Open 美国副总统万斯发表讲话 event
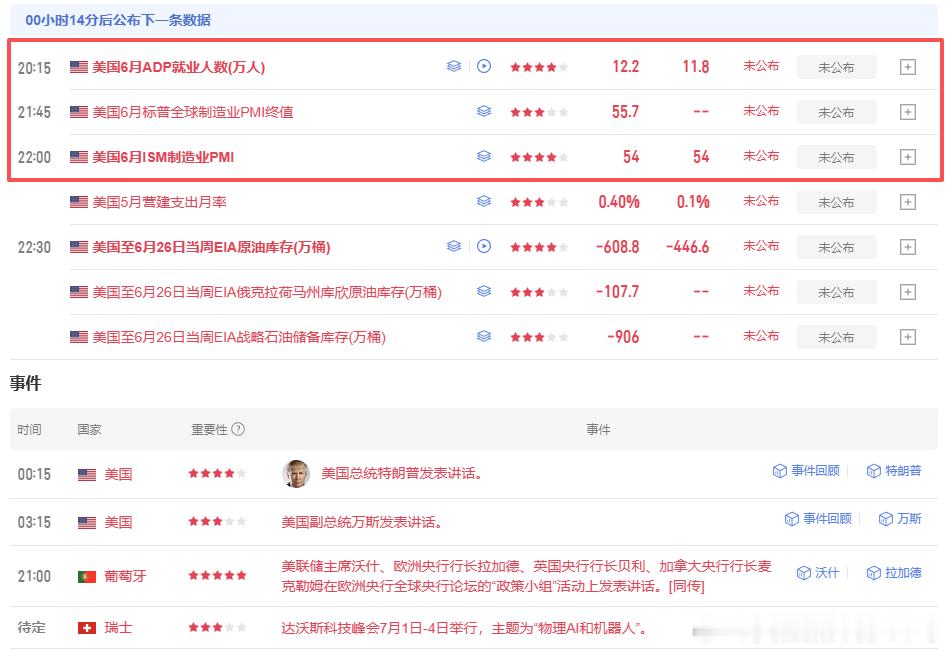 pyautogui.click(x=362, y=522)
